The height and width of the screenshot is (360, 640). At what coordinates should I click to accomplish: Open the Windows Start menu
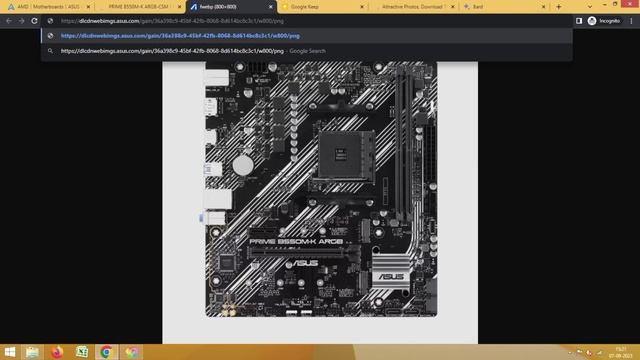point(10,352)
